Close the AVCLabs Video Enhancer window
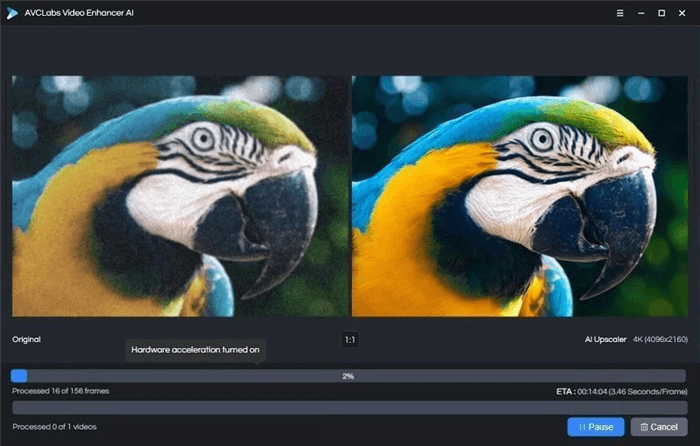Image resolution: width=700 pixels, height=446 pixels. tap(685, 13)
